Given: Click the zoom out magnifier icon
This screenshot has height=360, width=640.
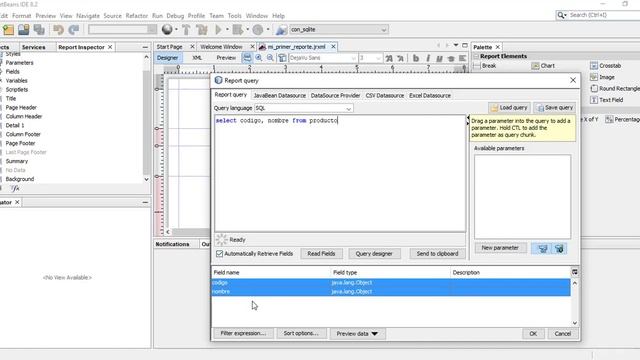Looking at the screenshot, I should 270,58.
